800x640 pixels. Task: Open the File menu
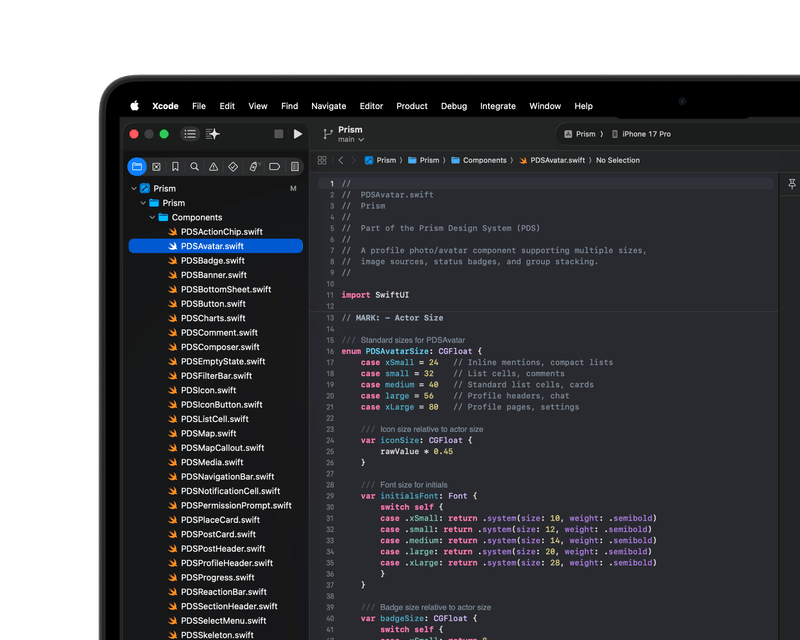[199, 106]
